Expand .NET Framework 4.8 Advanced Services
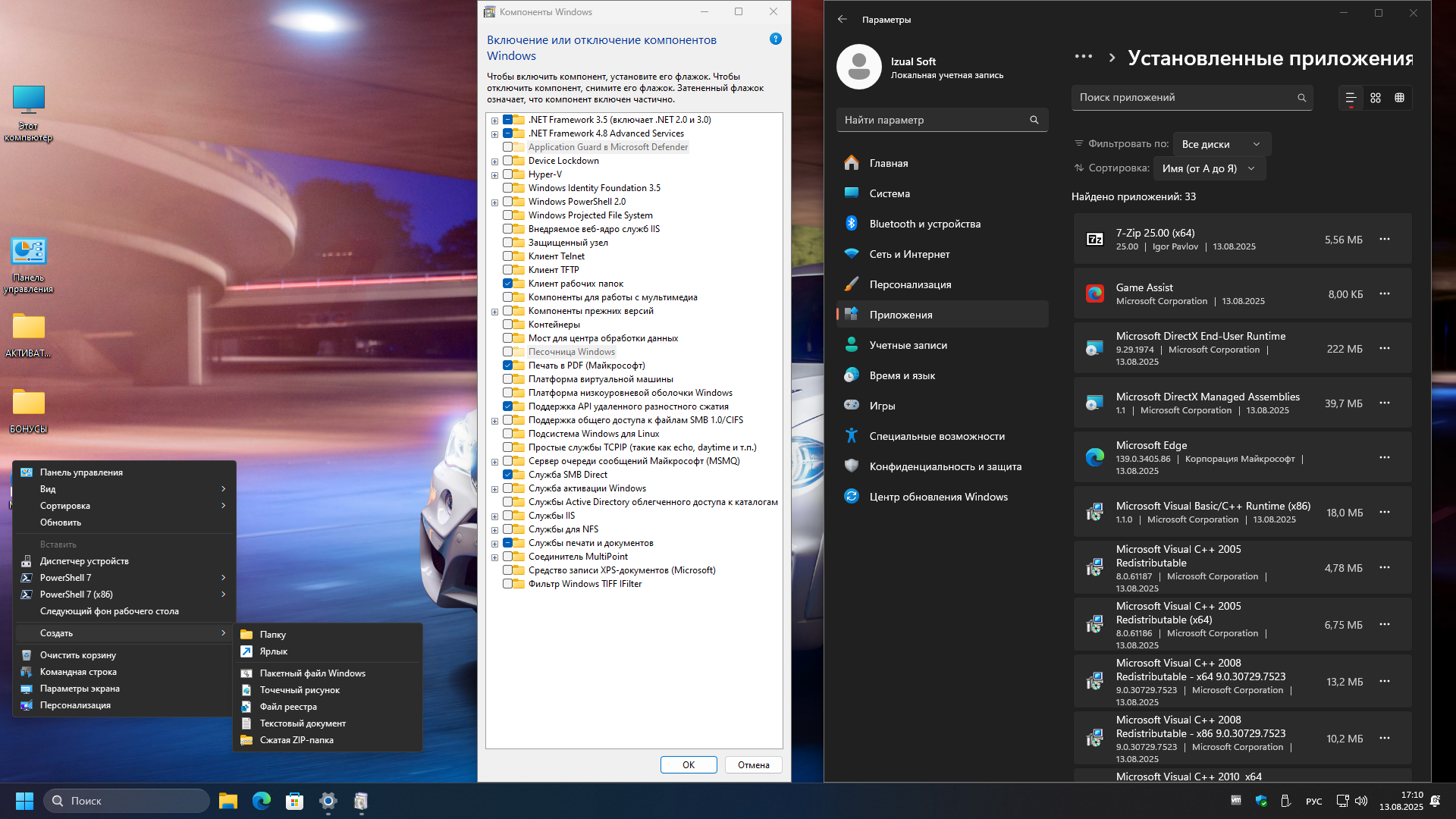 494,134
